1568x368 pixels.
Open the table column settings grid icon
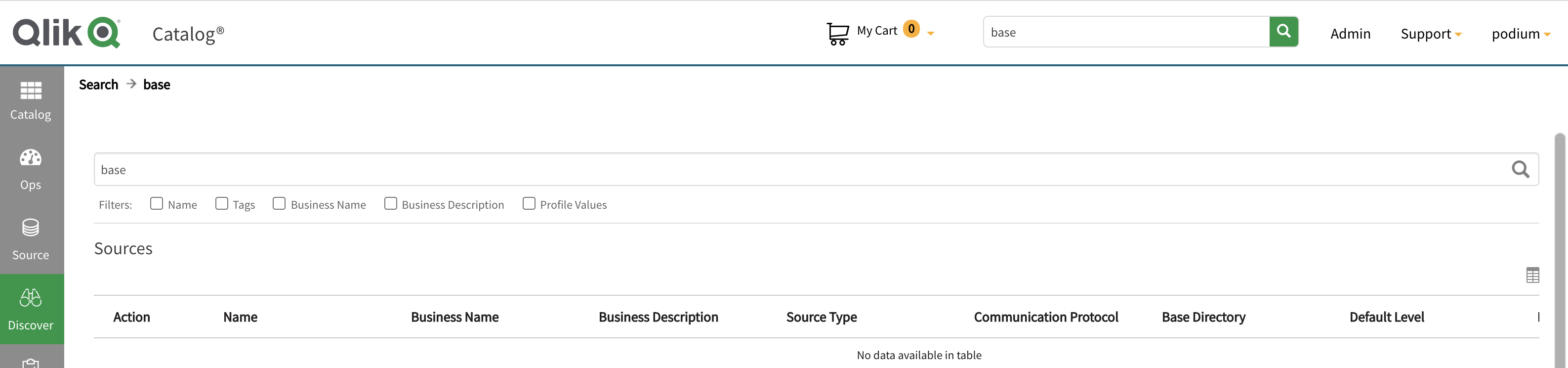click(x=1534, y=276)
